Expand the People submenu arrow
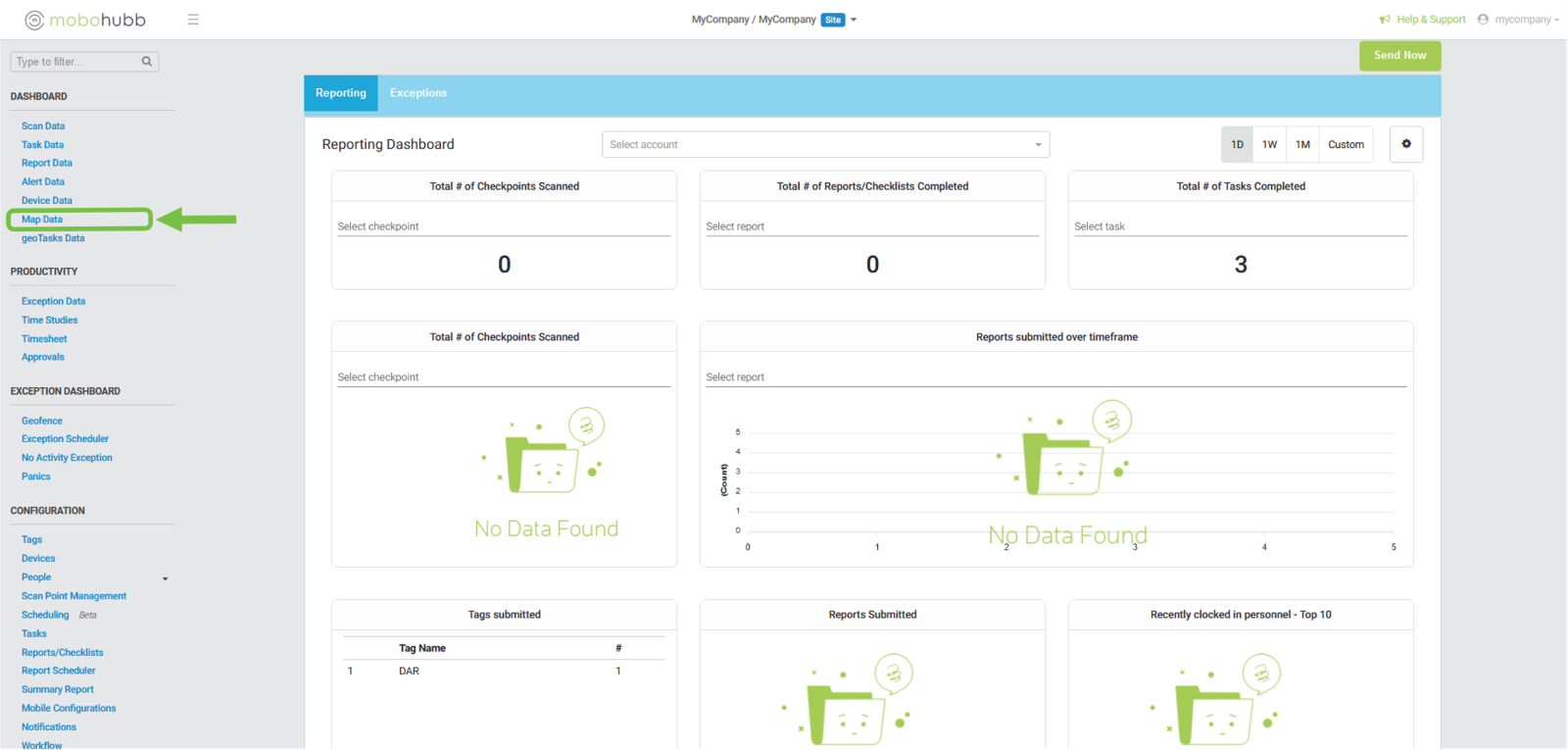 click(x=165, y=578)
